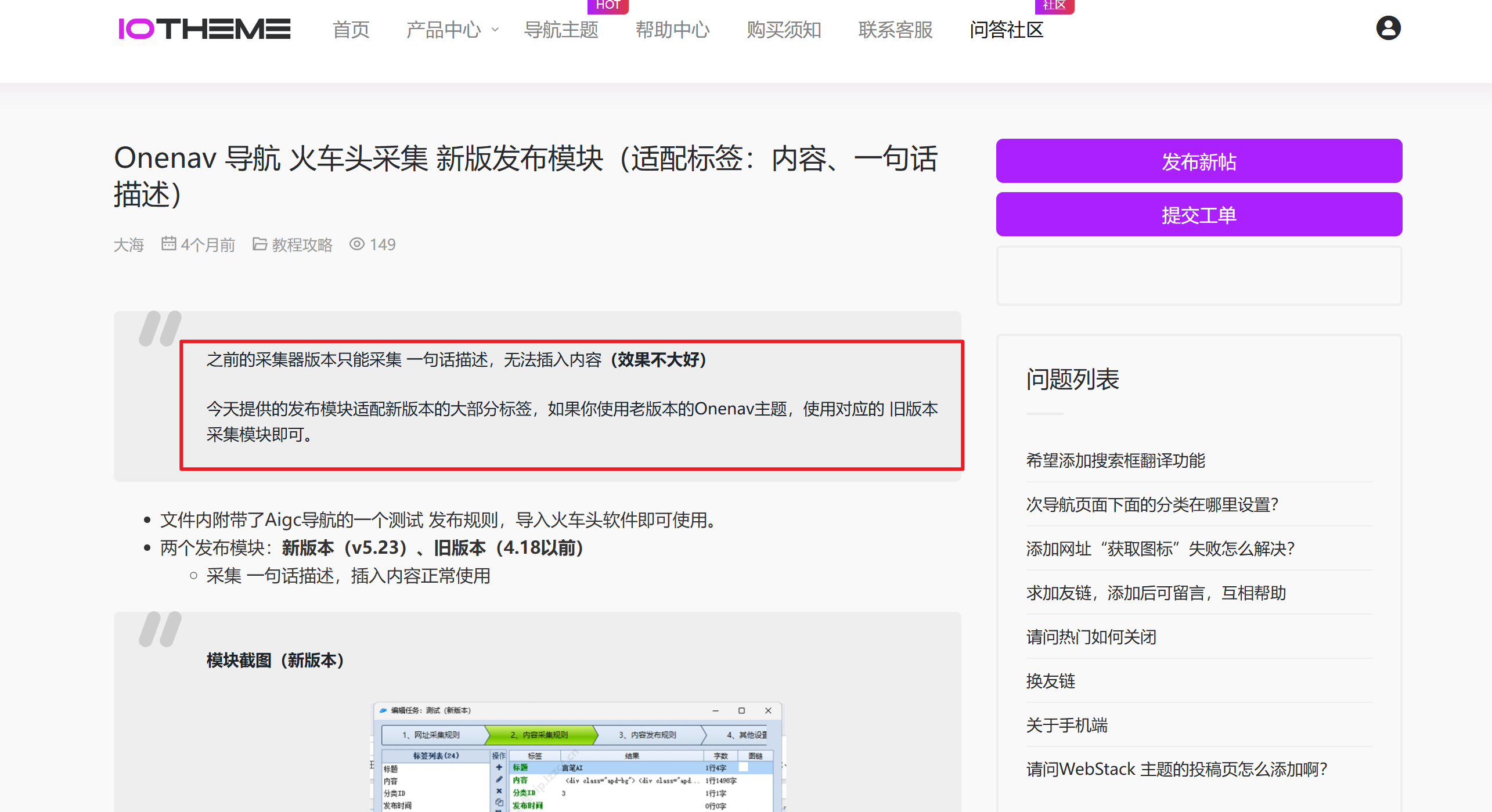Click the 2、内容采集规则 tab in the screenshot
1492x812 pixels.
pos(539,735)
